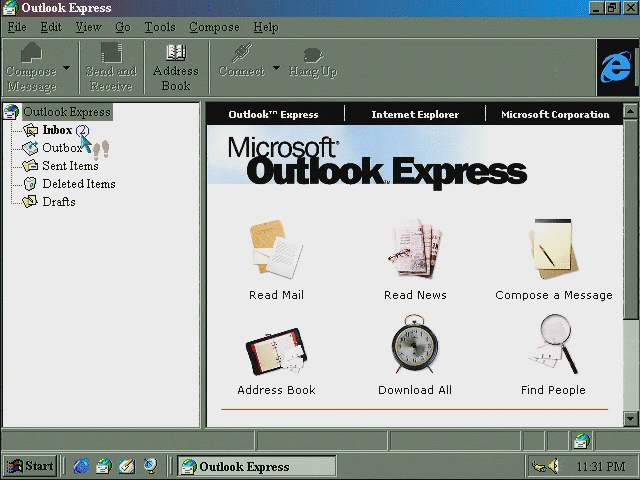Click the Download All clock icon

click(x=415, y=344)
